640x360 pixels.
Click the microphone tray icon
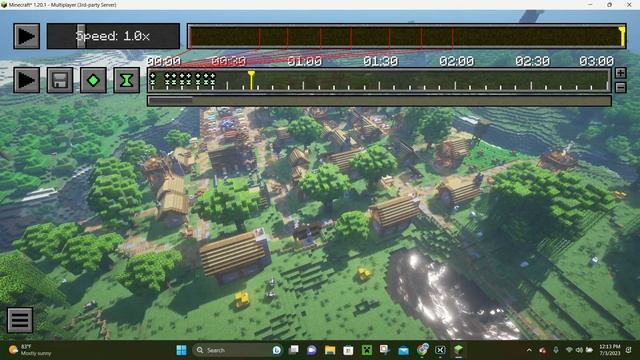[x=556, y=350]
